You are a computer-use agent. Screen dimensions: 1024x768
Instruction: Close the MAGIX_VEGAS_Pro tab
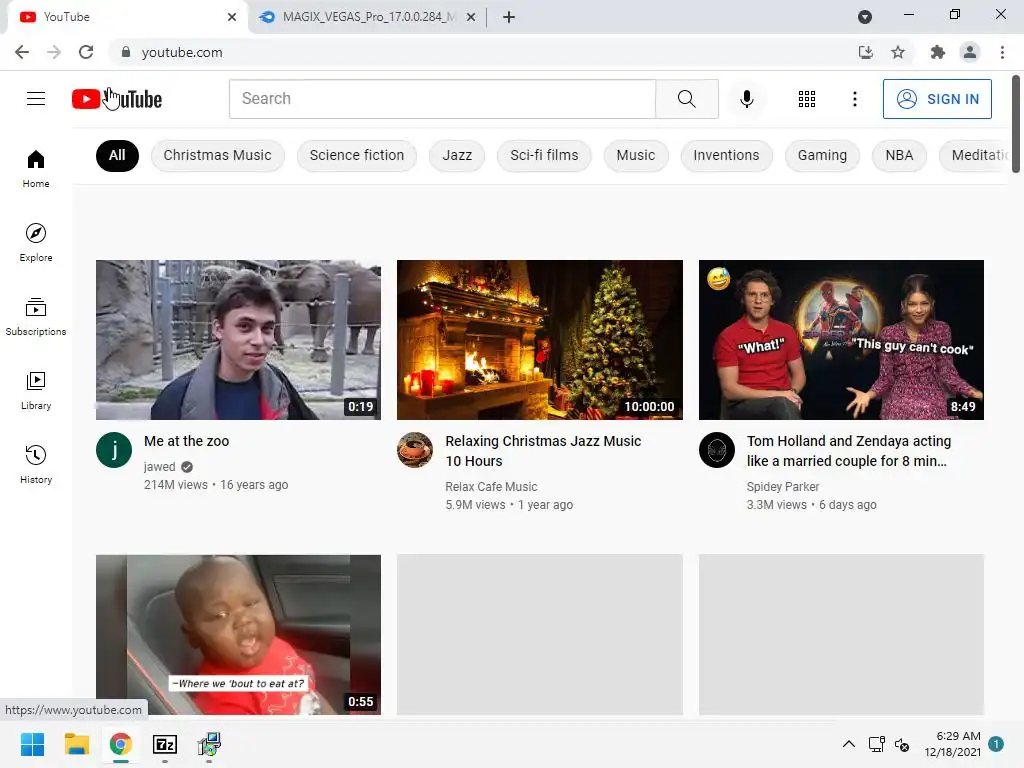click(x=471, y=17)
